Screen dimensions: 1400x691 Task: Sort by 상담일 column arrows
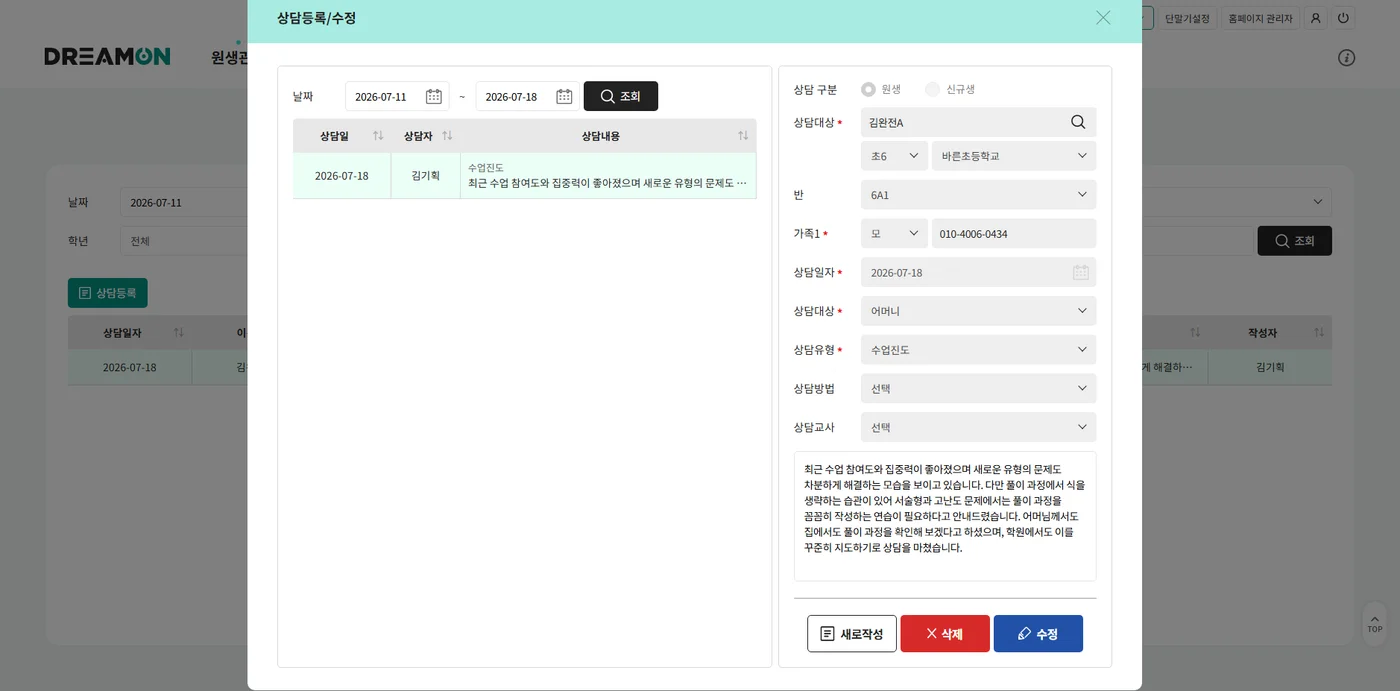click(378, 136)
